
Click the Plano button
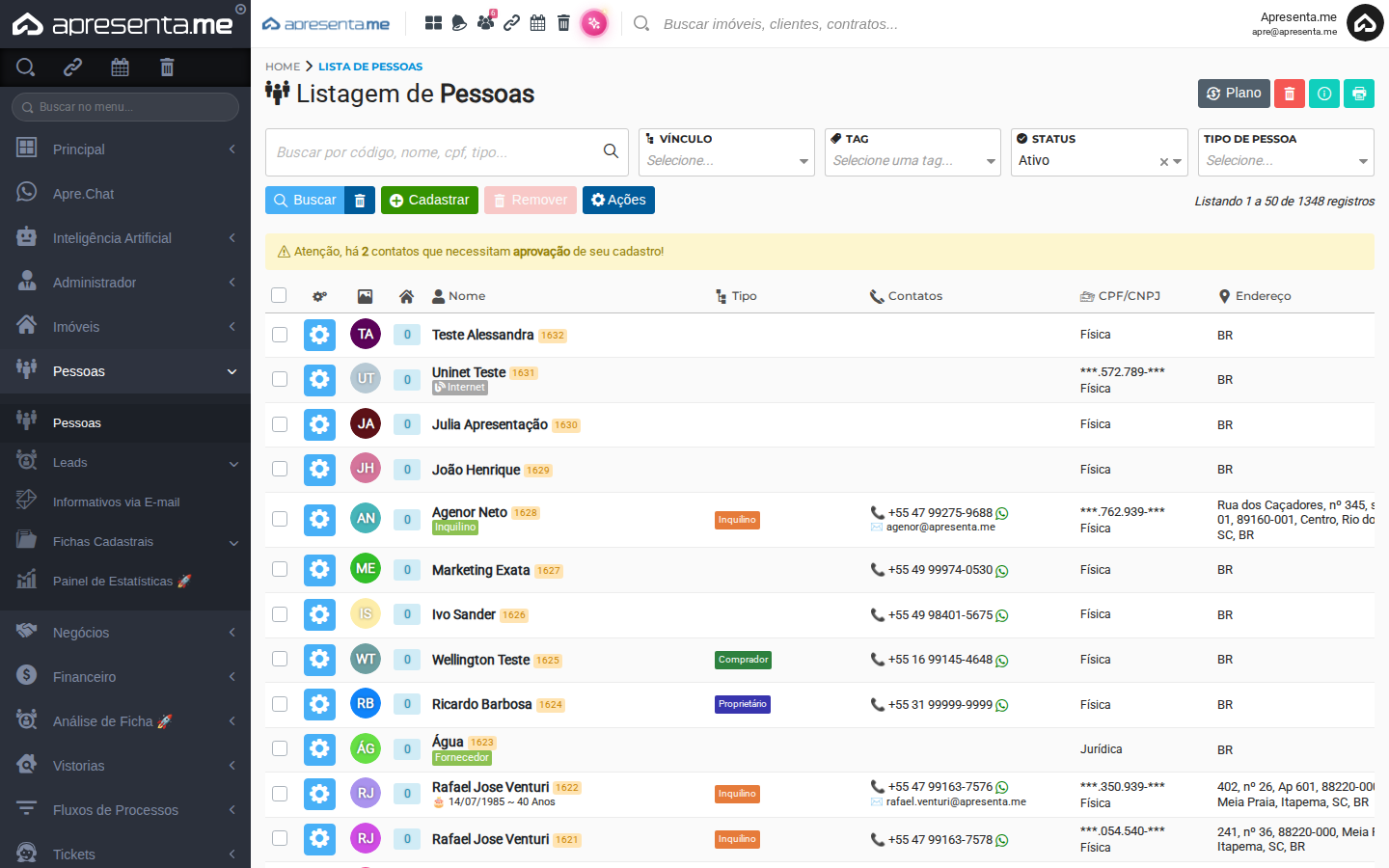(x=1234, y=94)
